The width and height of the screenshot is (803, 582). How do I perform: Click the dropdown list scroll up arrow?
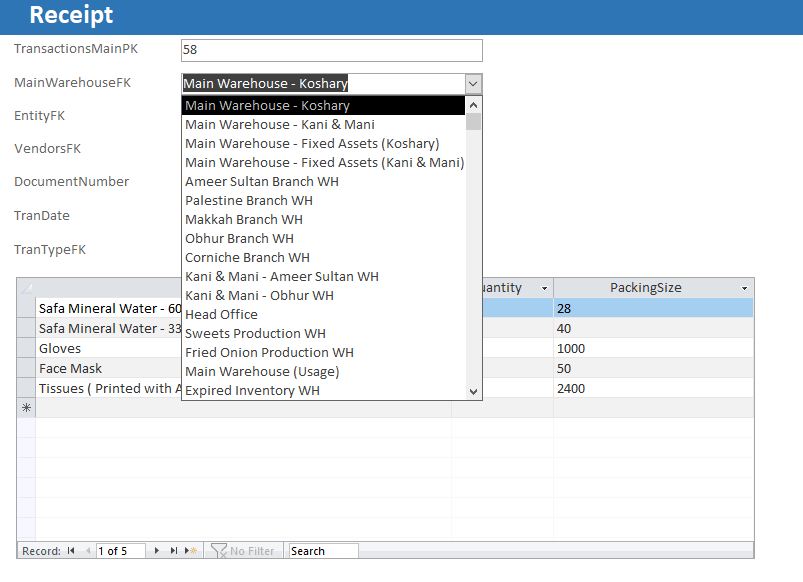click(474, 105)
